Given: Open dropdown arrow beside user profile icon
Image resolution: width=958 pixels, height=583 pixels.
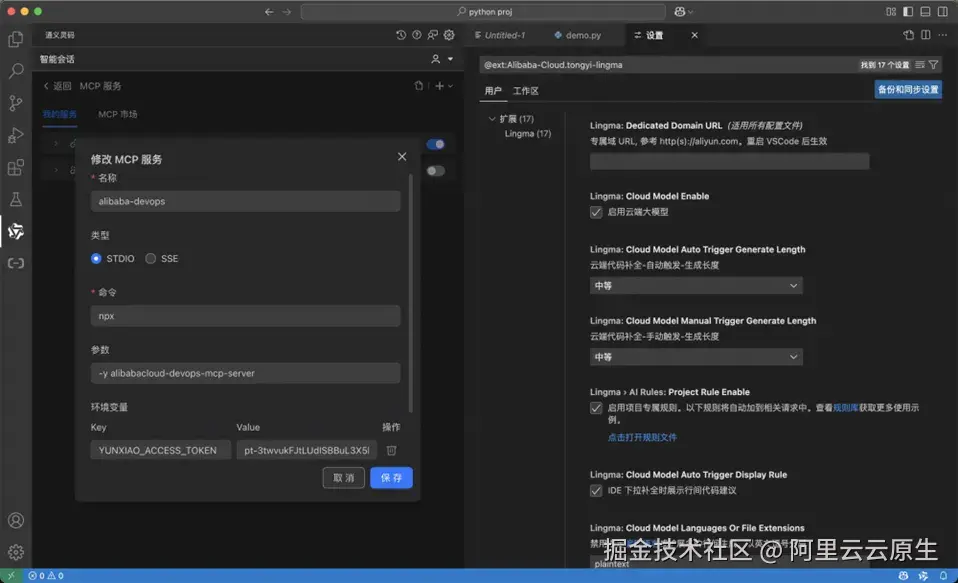Looking at the screenshot, I should pos(450,59).
